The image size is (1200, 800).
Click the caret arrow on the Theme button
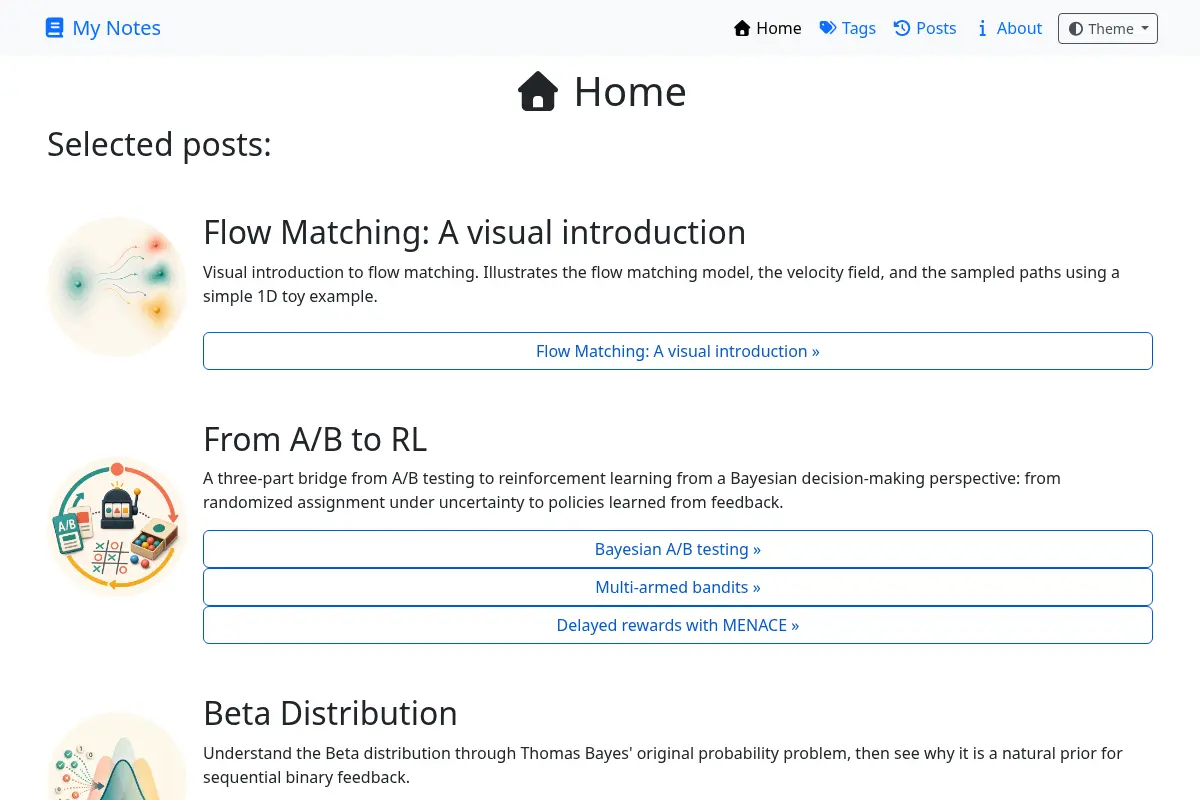1144,29
